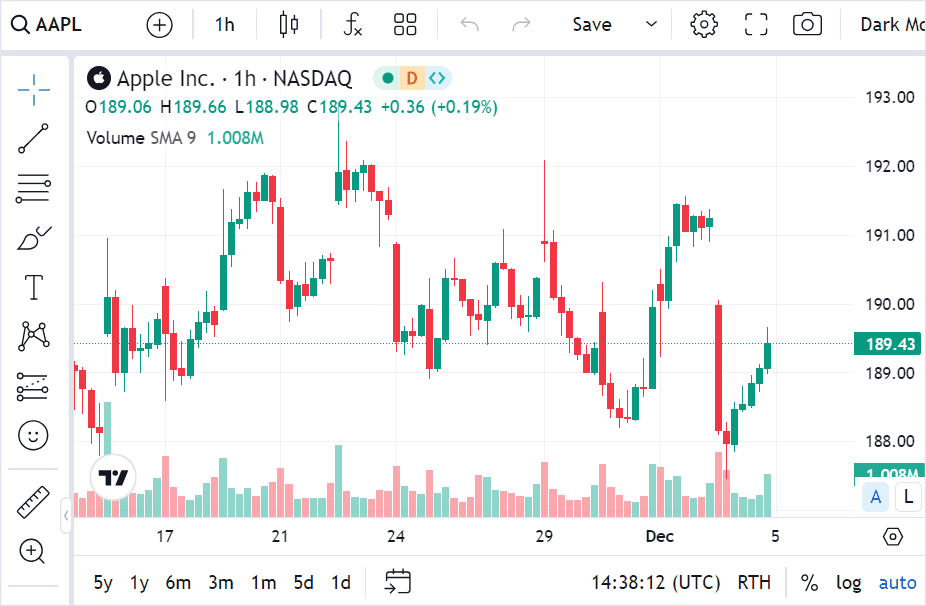This screenshot has height=606, width=926.
Task: Take a chart snapshot with camera icon
Action: click(x=807, y=25)
